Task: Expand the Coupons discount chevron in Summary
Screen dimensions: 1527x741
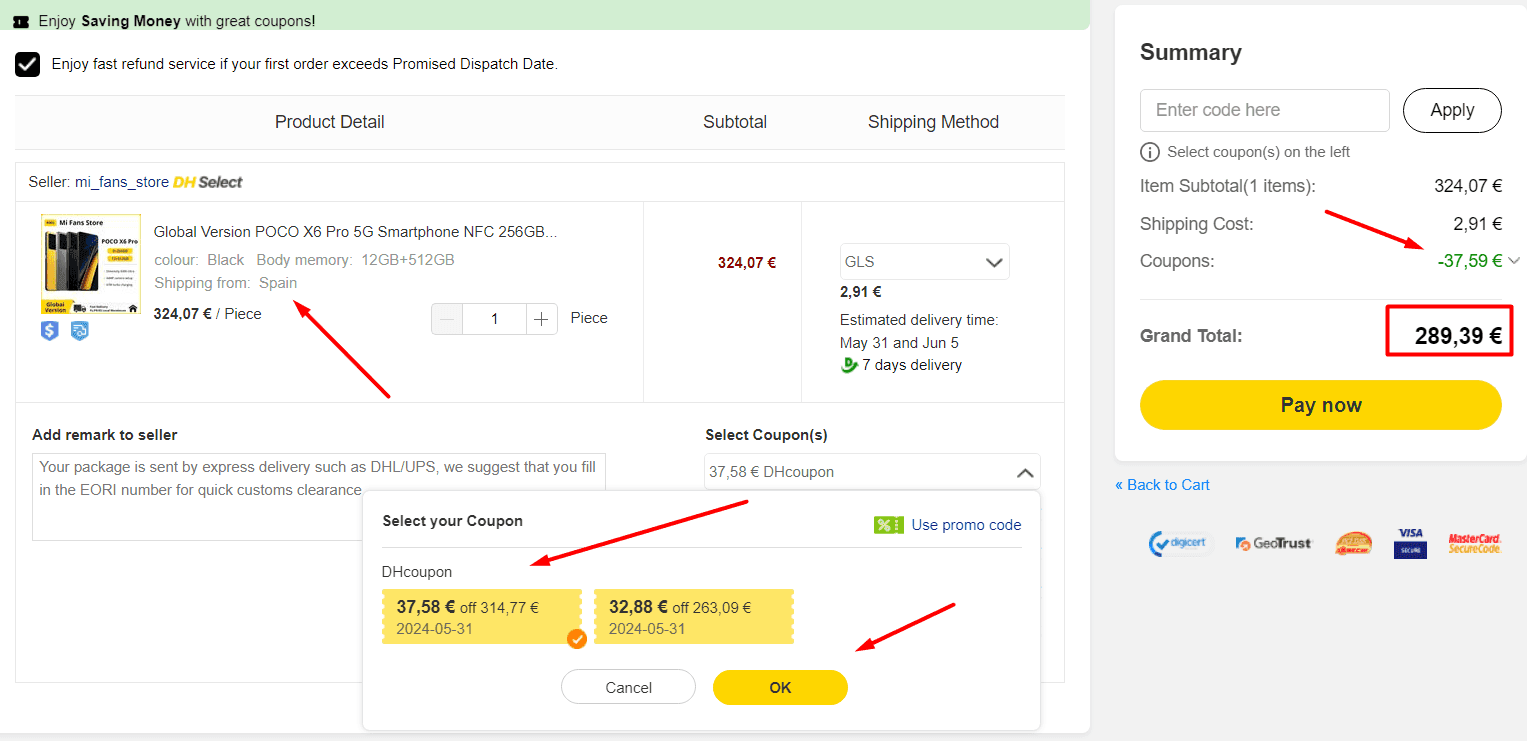Action: pyautogui.click(x=1514, y=261)
